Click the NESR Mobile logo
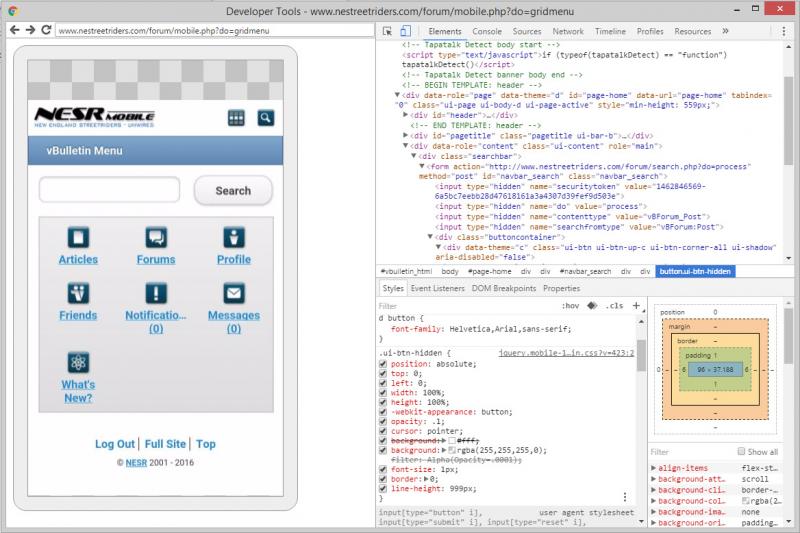This screenshot has height=533, width=800. point(94,117)
